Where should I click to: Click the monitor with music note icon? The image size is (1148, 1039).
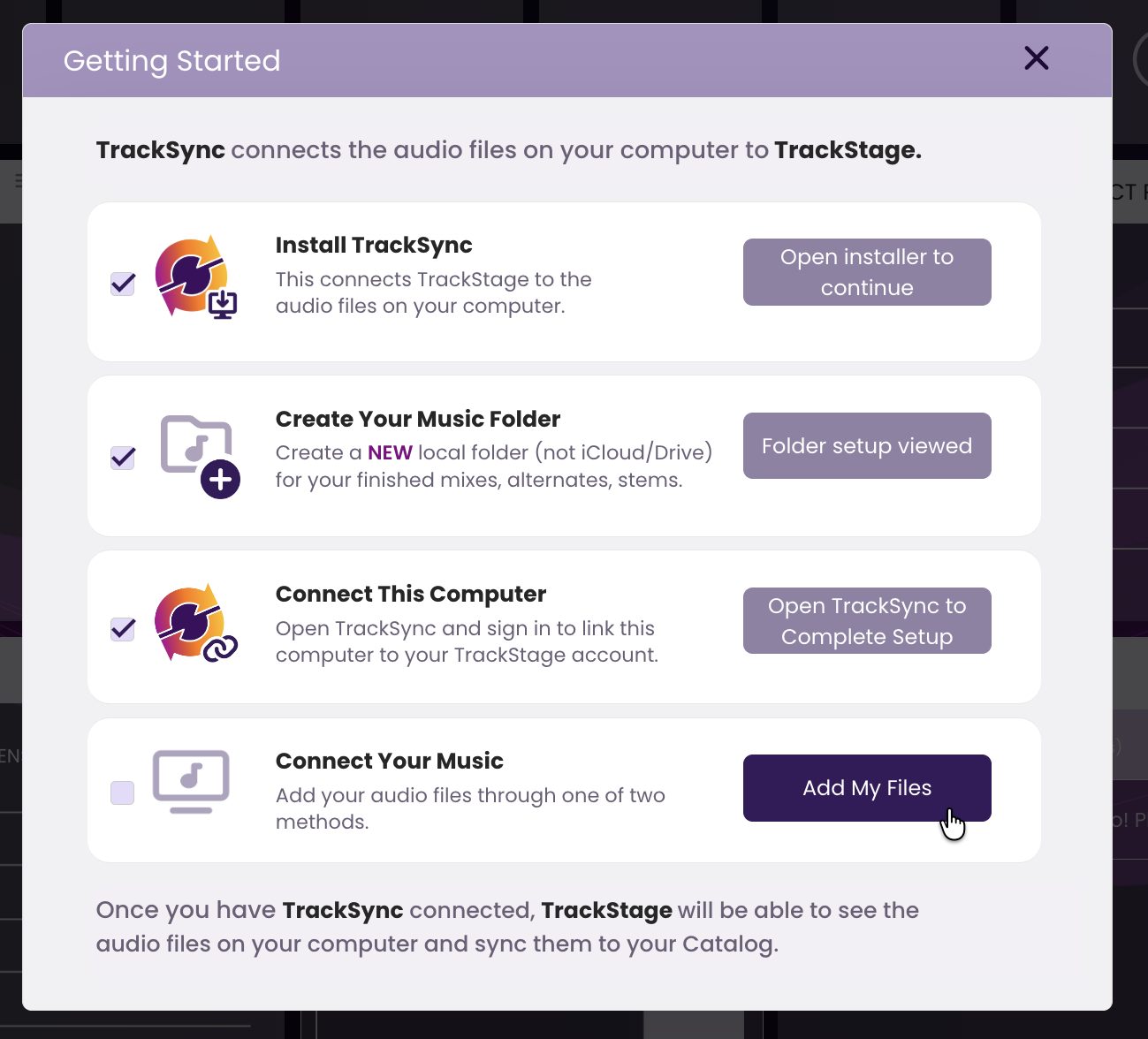pyautogui.click(x=191, y=781)
